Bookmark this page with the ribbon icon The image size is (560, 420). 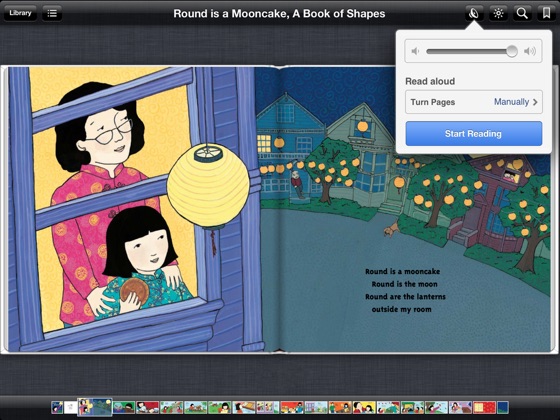click(546, 13)
